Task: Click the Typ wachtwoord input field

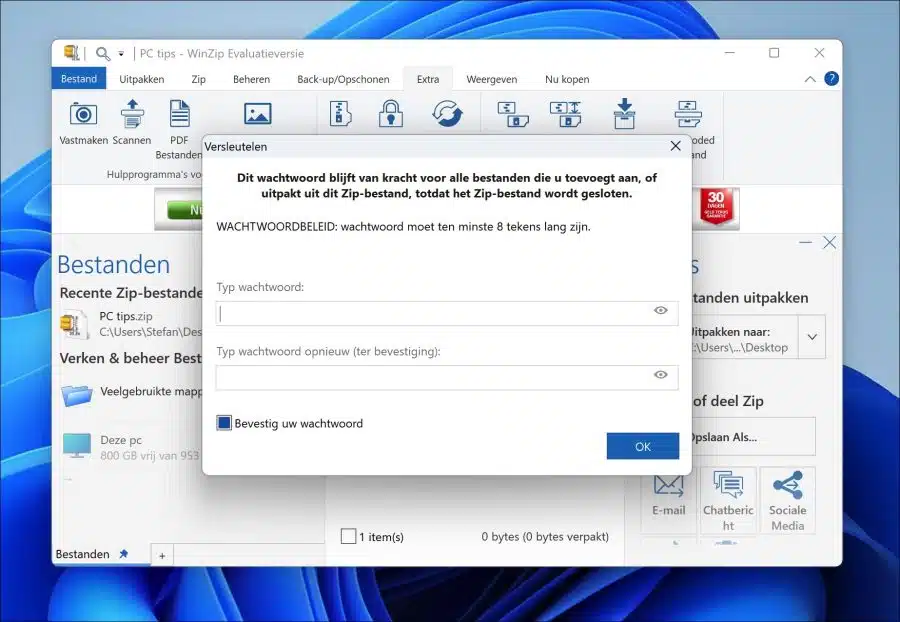Action: click(447, 313)
